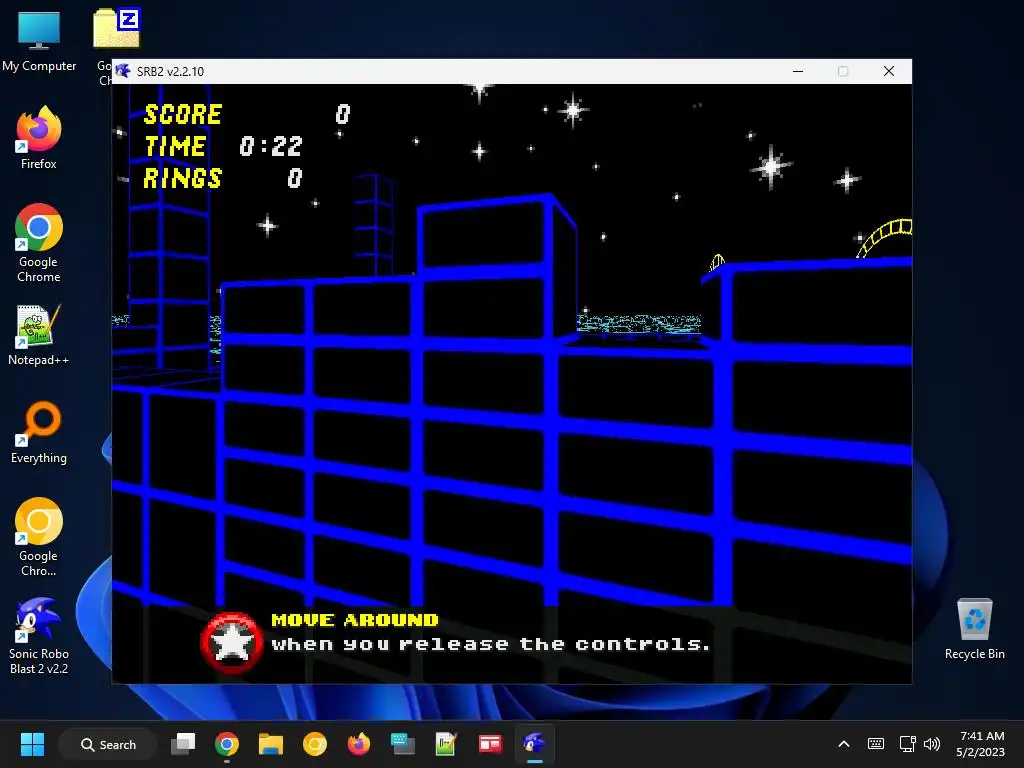Open Chrome Canary icon on taskbar
This screenshot has width=1024, height=768.
[315, 744]
